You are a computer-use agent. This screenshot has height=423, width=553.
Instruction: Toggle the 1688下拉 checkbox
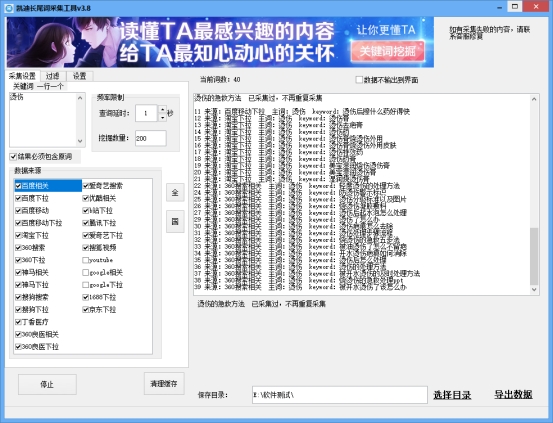86,297
